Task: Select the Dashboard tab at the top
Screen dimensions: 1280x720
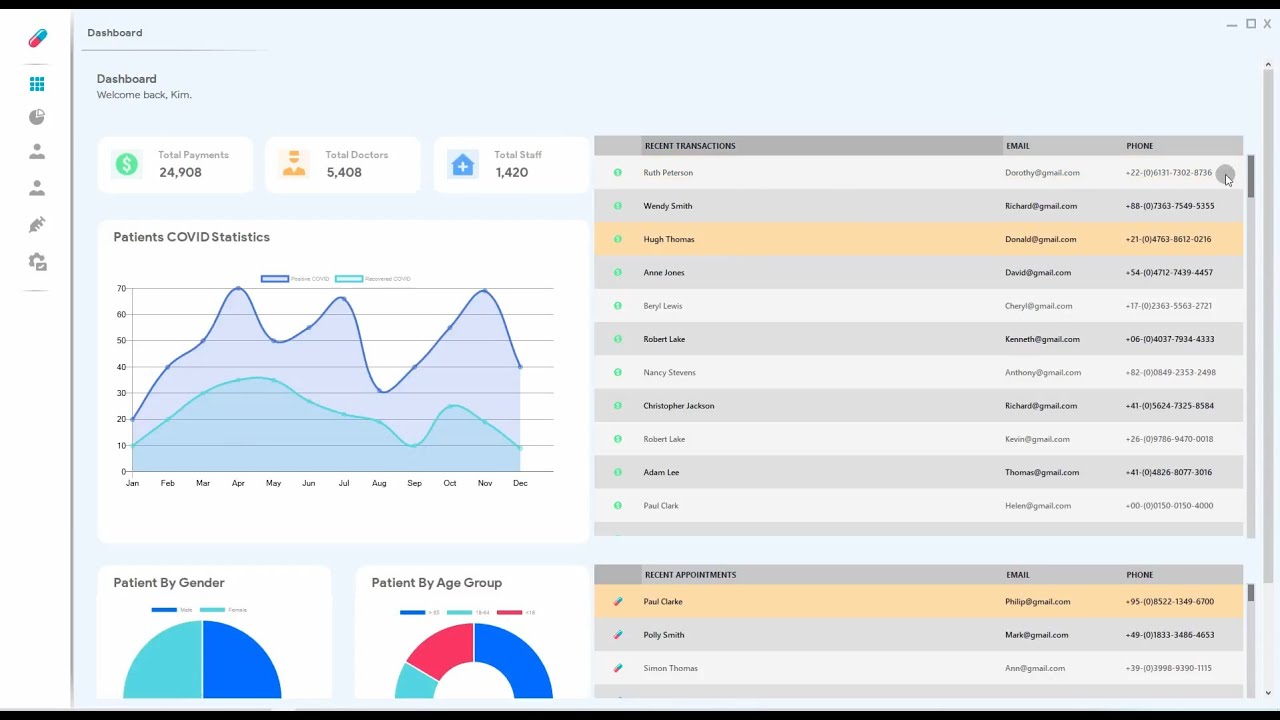Action: click(115, 33)
